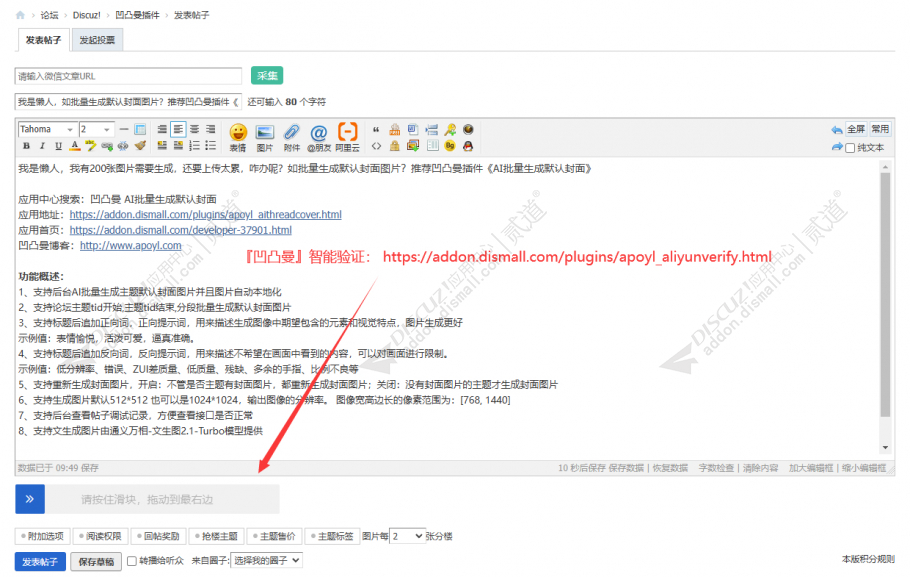Open the 附件 attachment tool
This screenshot has width=910, height=577.
click(291, 138)
